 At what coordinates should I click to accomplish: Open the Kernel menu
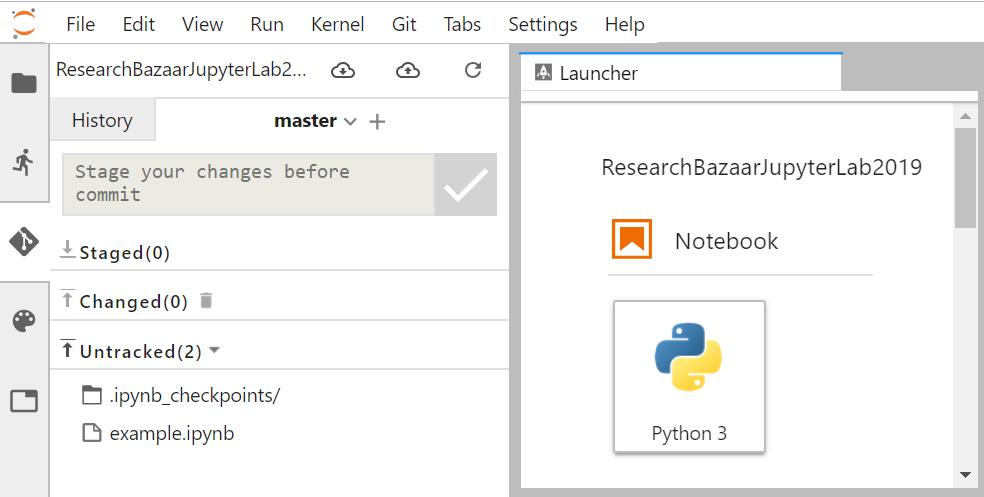(338, 24)
